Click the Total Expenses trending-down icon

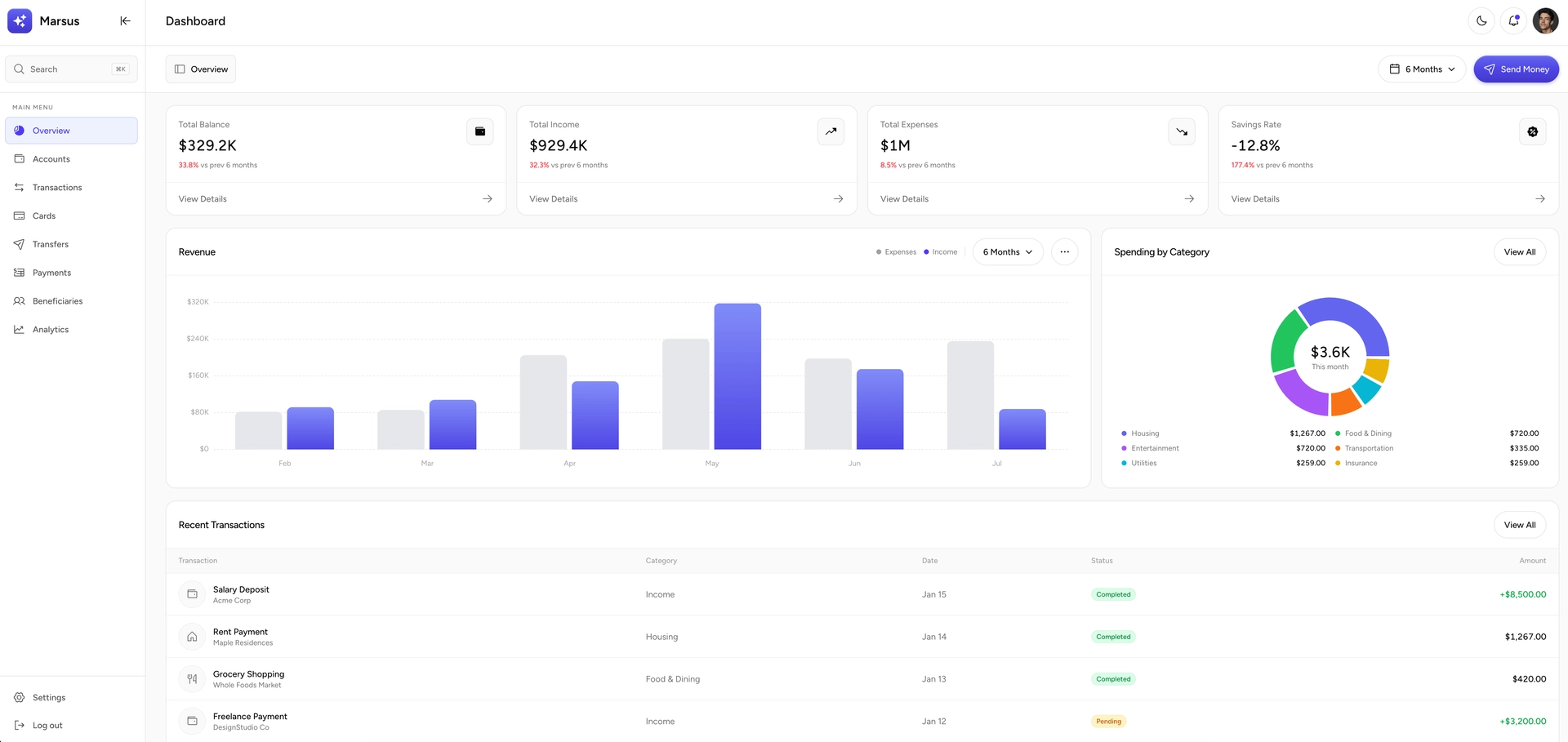1182,131
